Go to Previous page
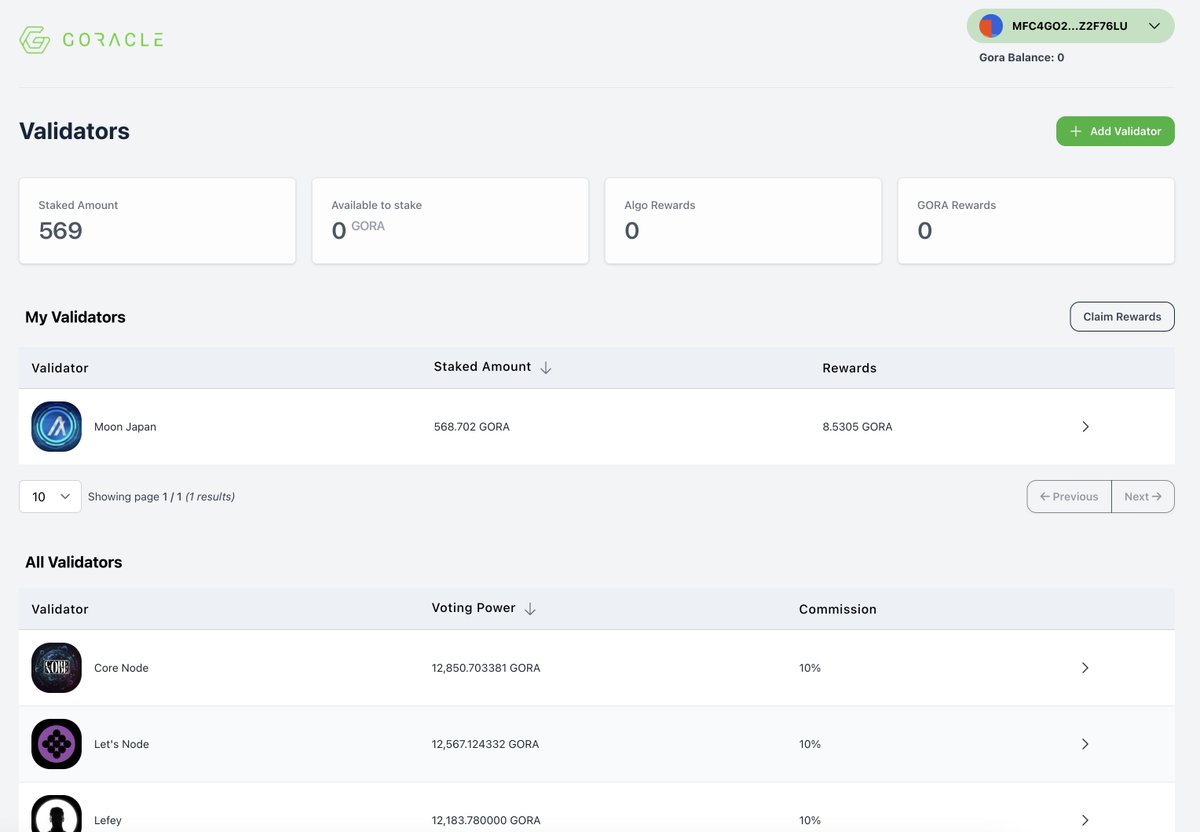The width and height of the screenshot is (1200, 832). coord(1069,496)
